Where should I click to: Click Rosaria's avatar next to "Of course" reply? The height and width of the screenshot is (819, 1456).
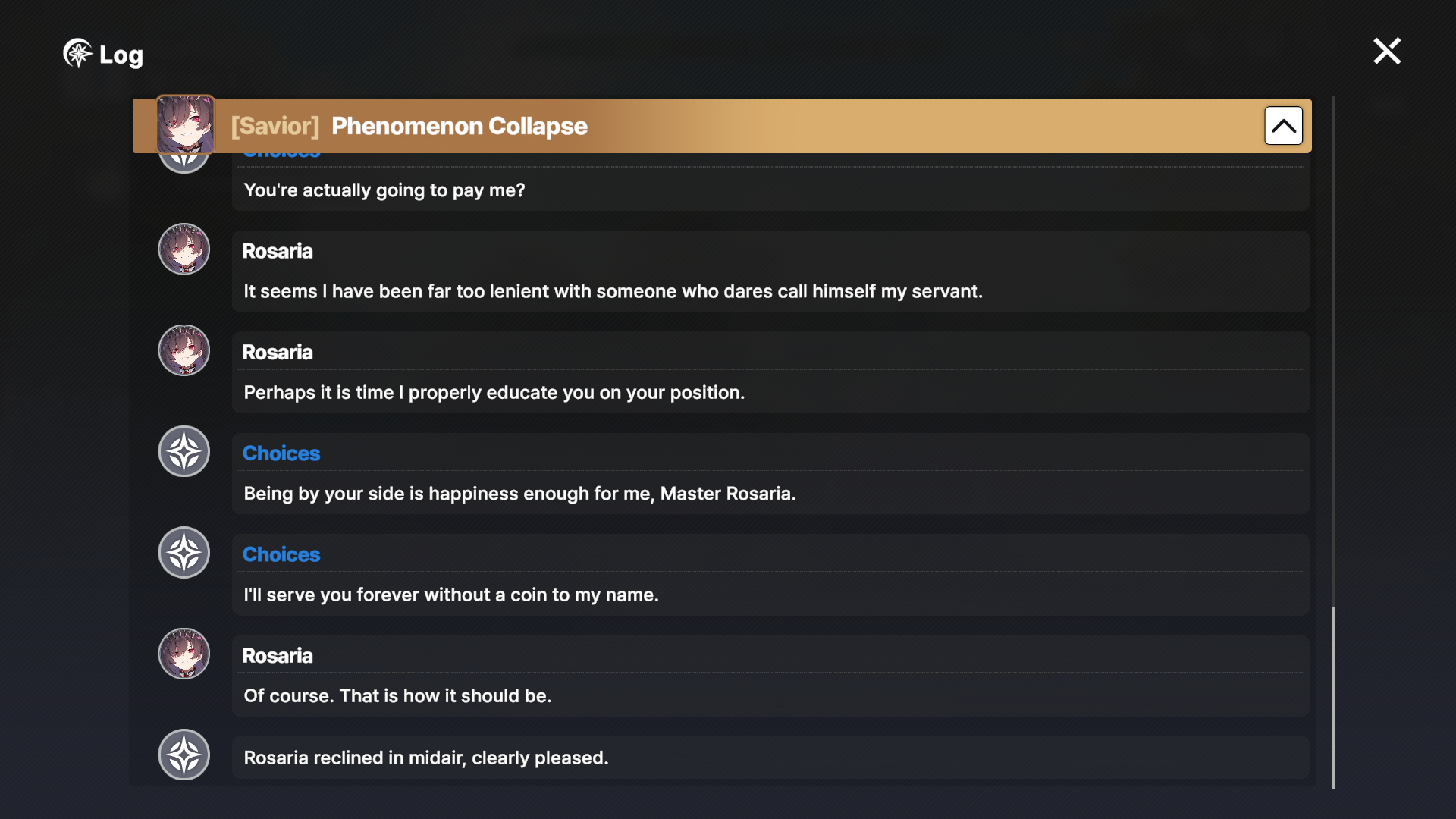point(184,654)
